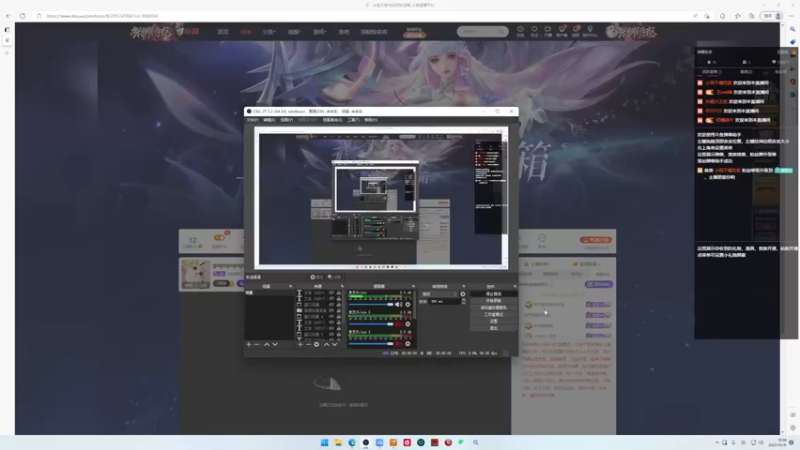Open the 分类 dropdown in Douyu navigation
This screenshot has height=450, width=800.
pyautogui.click(x=269, y=32)
